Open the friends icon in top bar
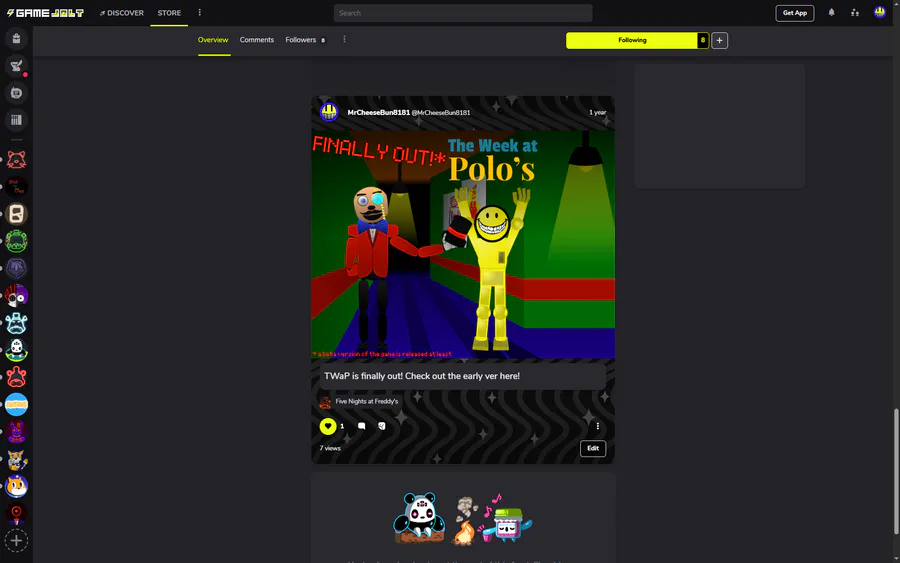The image size is (900, 563). click(855, 13)
